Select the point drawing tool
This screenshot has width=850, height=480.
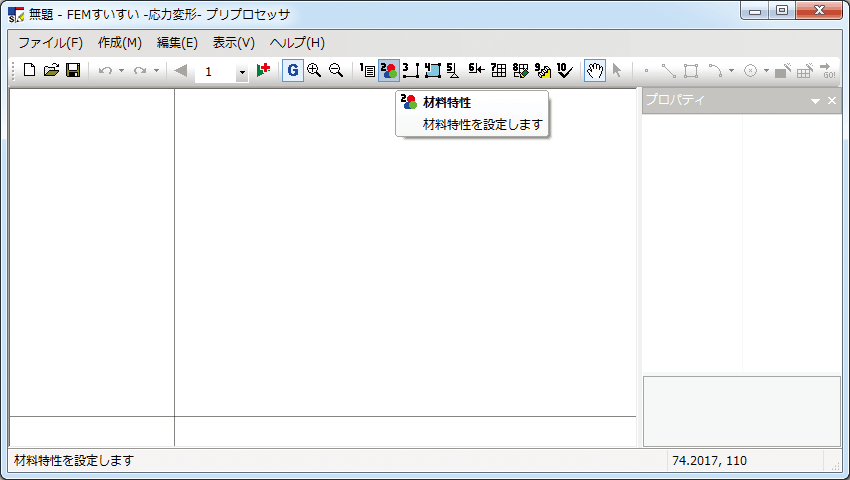click(646, 71)
